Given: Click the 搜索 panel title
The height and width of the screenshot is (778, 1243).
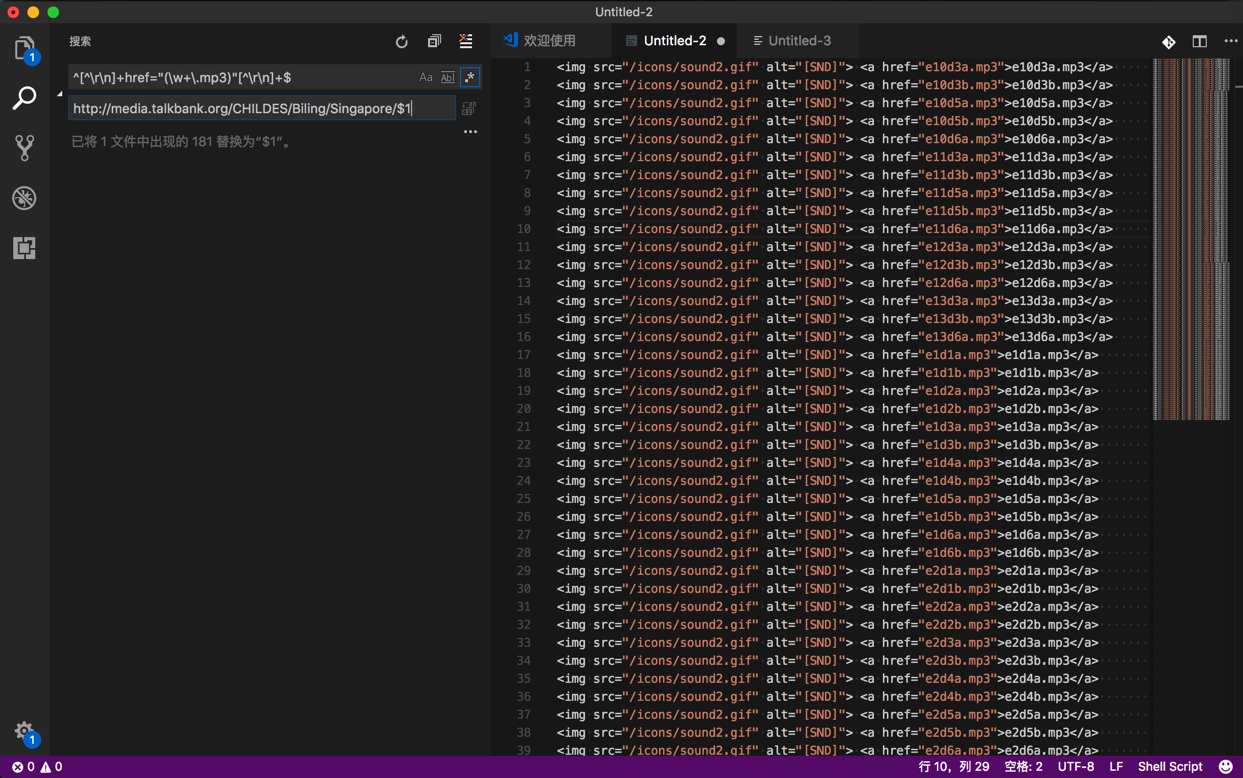Looking at the screenshot, I should [80, 42].
